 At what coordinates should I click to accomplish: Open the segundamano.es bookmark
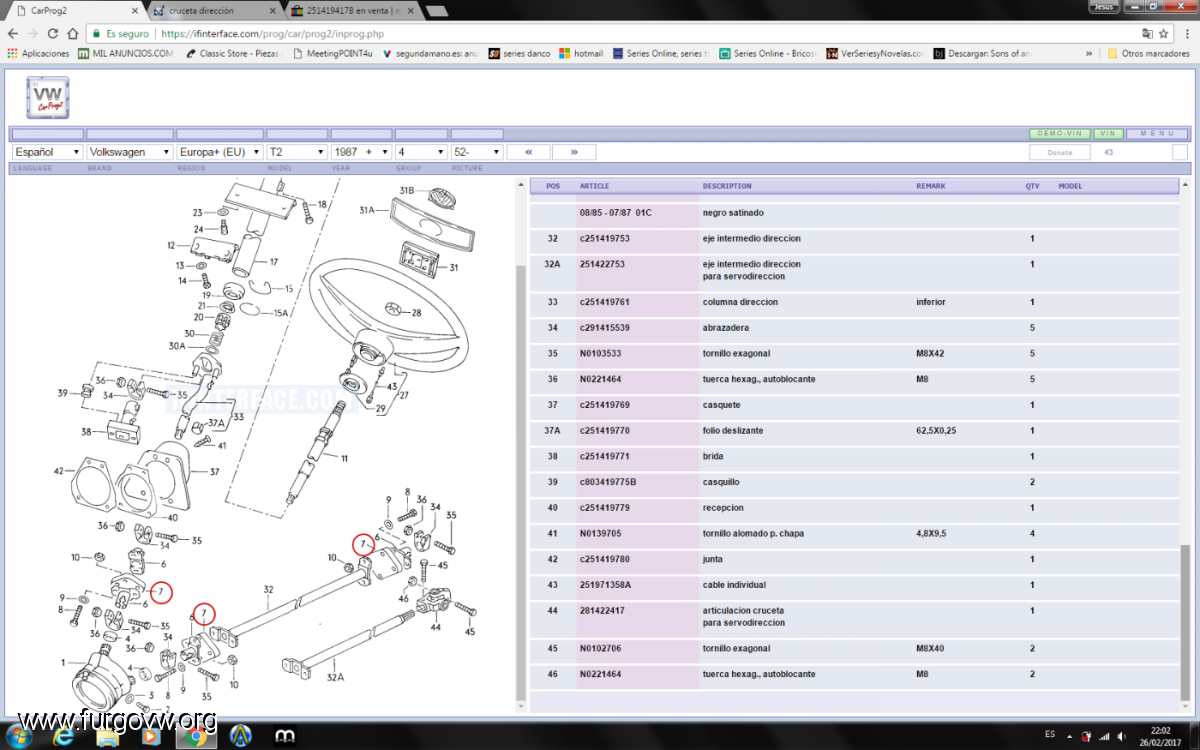click(x=430, y=53)
